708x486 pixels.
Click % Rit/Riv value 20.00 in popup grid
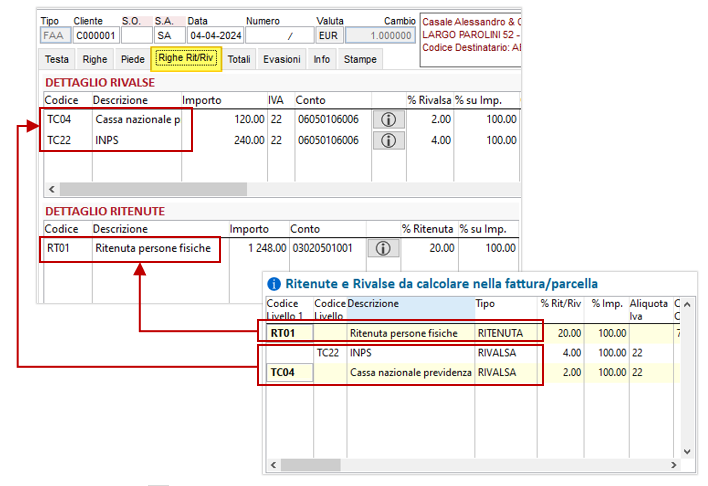(x=569, y=333)
